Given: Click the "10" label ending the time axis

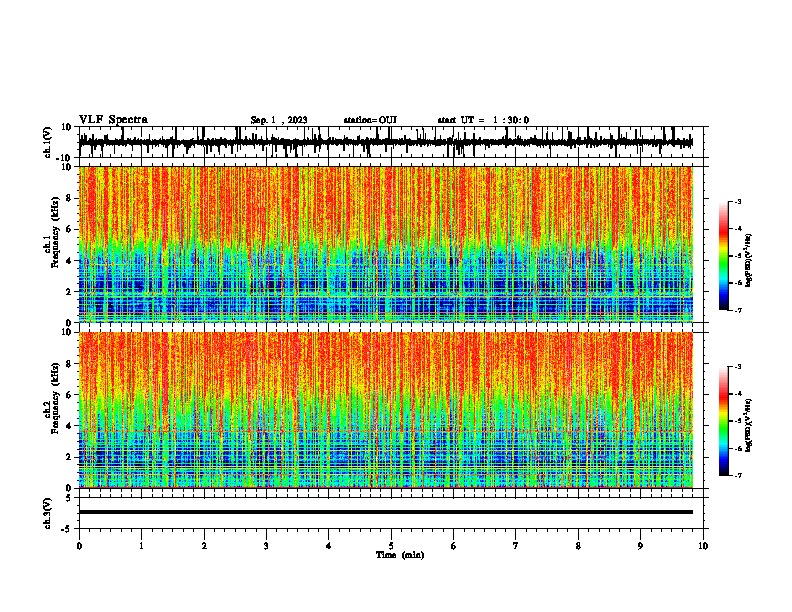Looking at the screenshot, I should (703, 546).
